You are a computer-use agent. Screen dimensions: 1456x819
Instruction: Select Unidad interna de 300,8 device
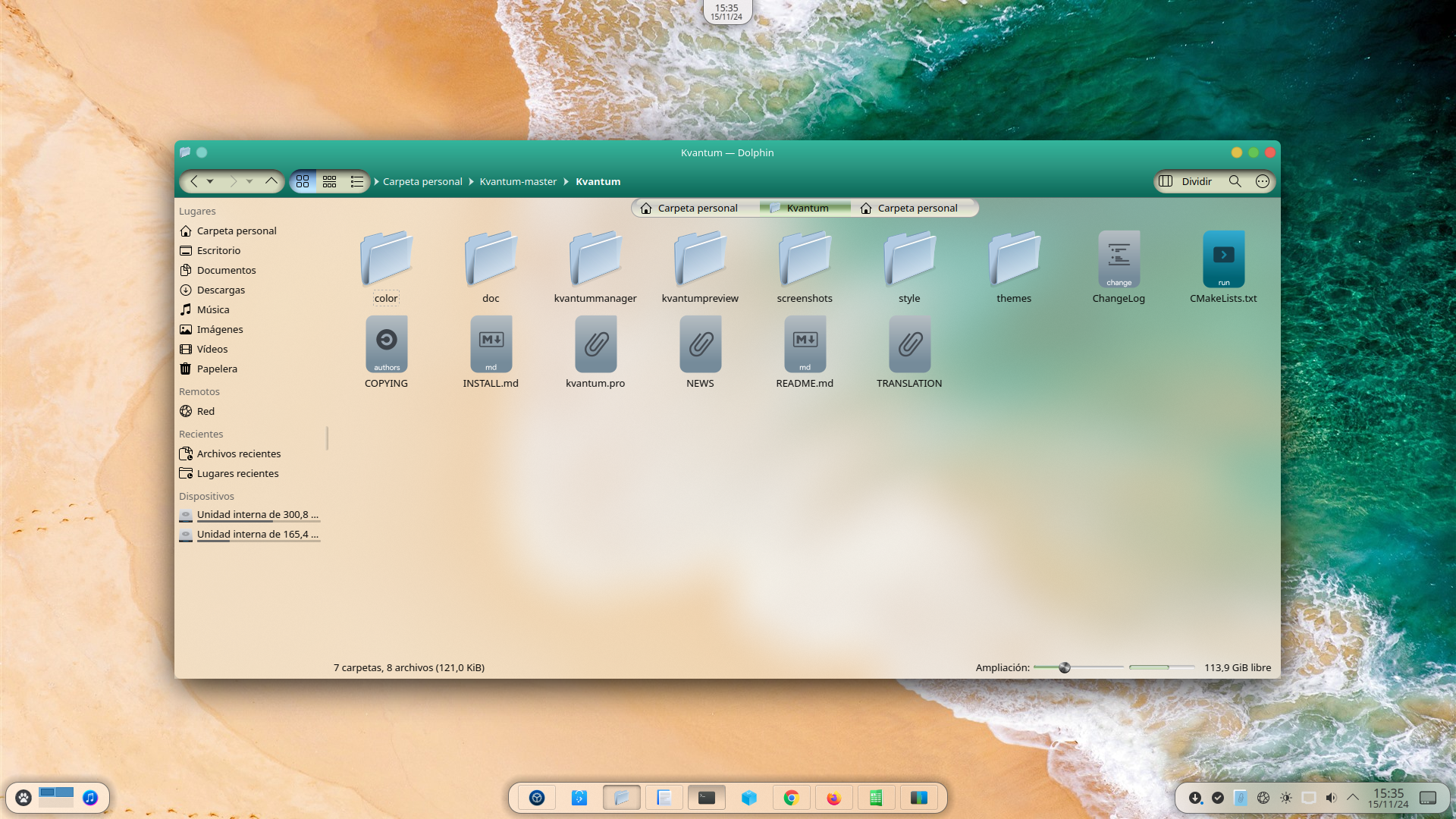[x=250, y=515]
